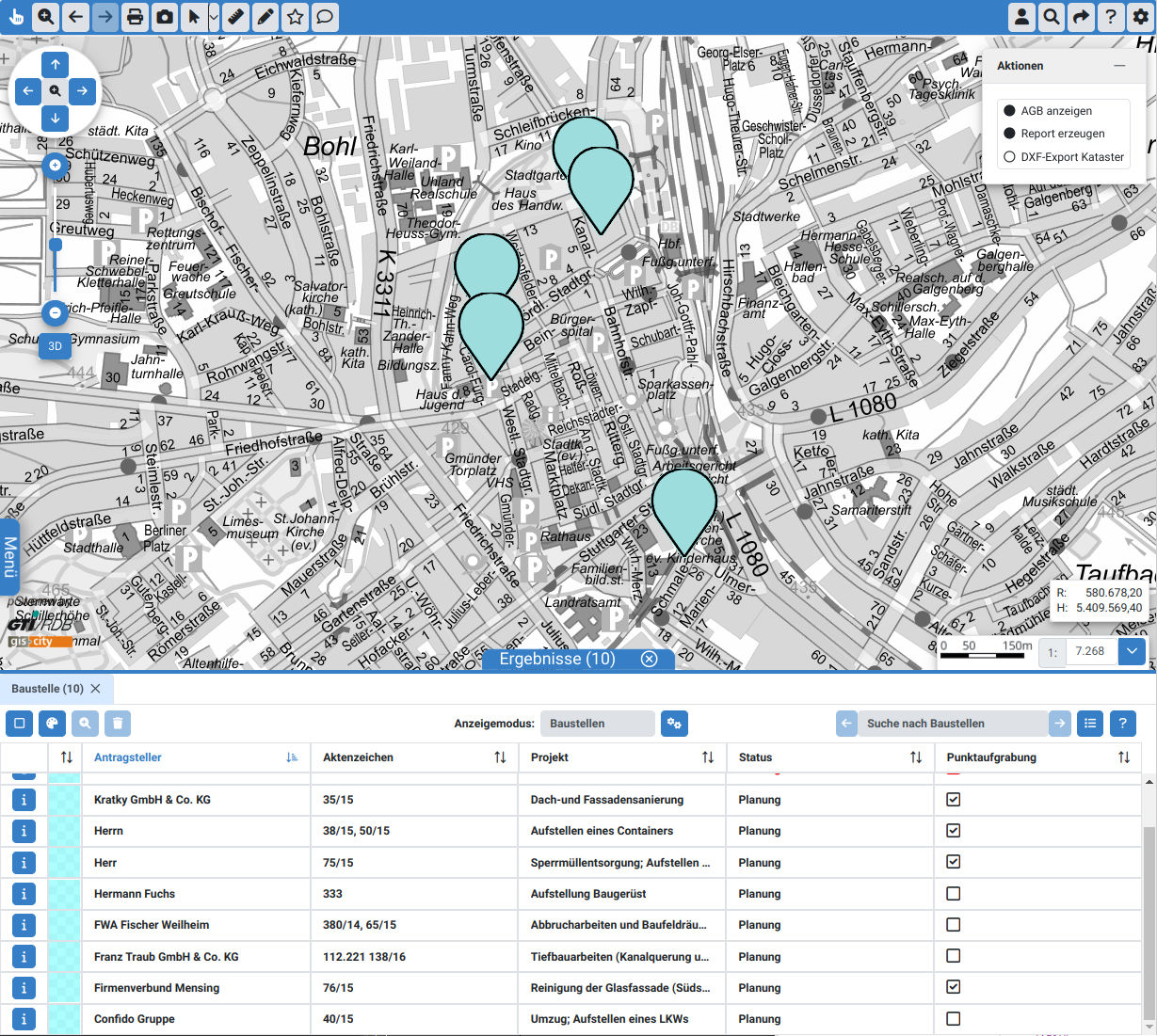Activate the pencil drawing tool
Screen dimensions: 1157x1036
click(x=265, y=17)
